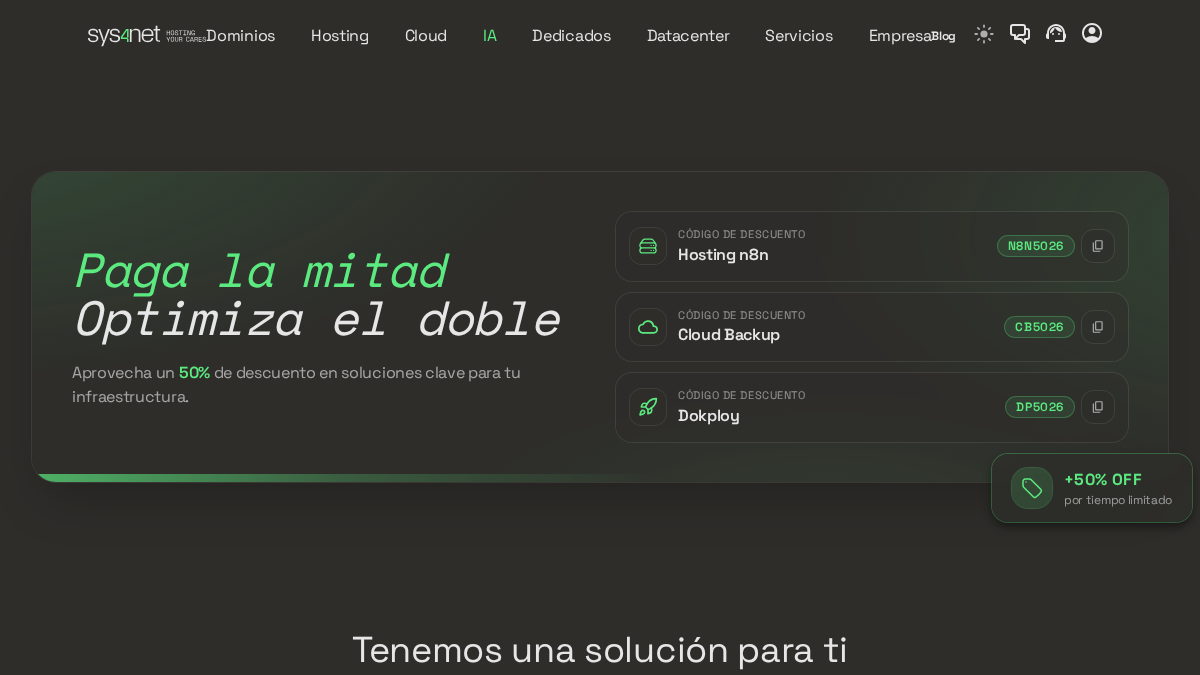Click the CB5026 code badge
The height and width of the screenshot is (675, 1200).
(x=1039, y=327)
